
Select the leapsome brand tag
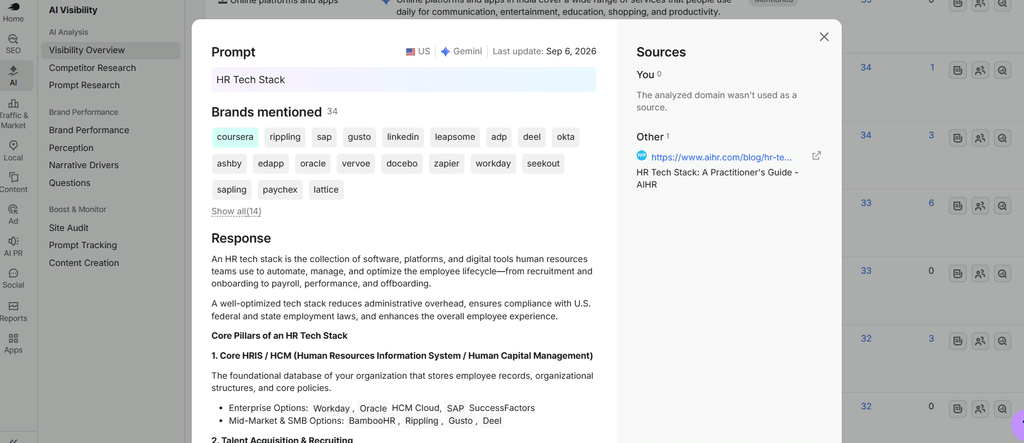point(455,137)
